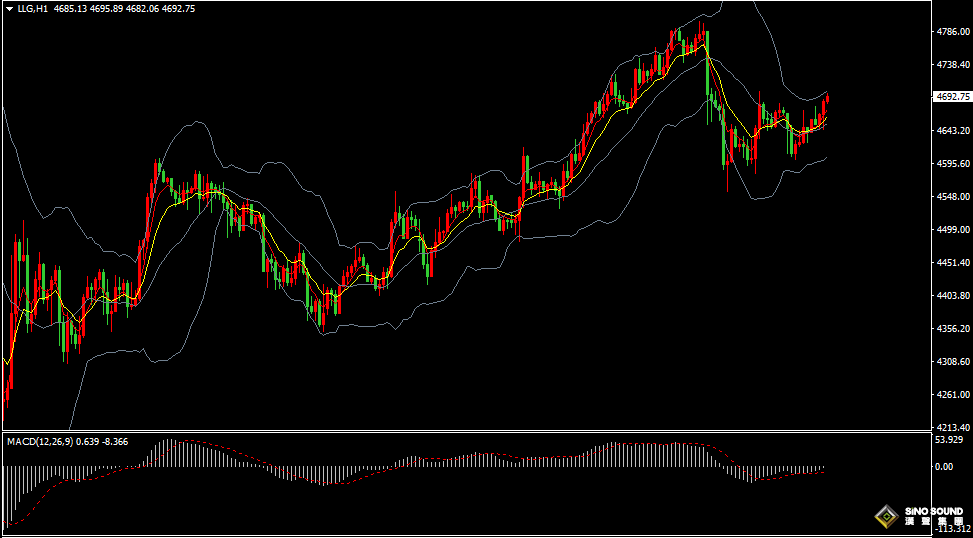
Task: Click the 4643.20 price axis label
Action: (952, 130)
